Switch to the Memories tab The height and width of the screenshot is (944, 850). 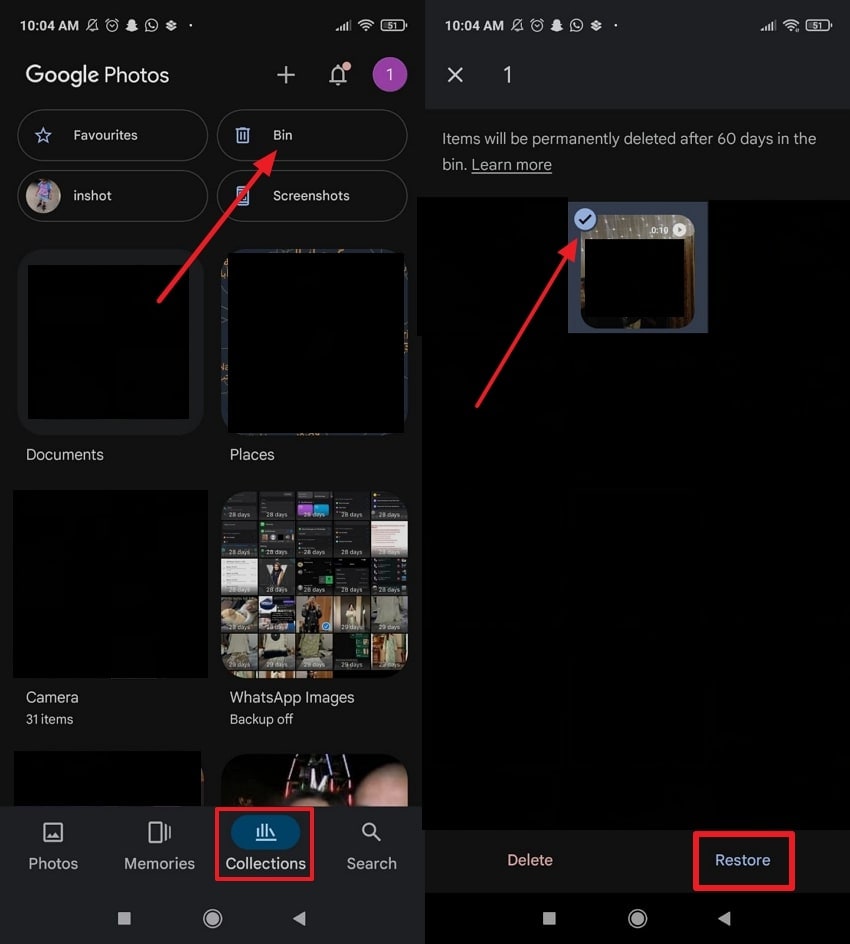click(x=160, y=846)
